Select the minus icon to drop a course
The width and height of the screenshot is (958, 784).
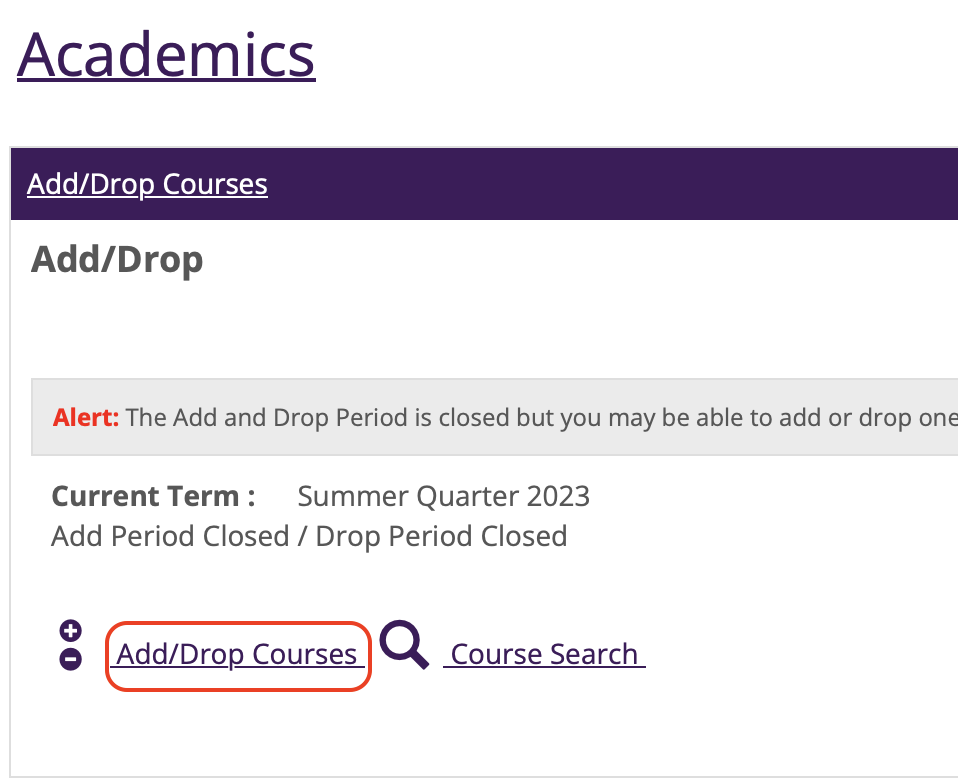click(70, 658)
